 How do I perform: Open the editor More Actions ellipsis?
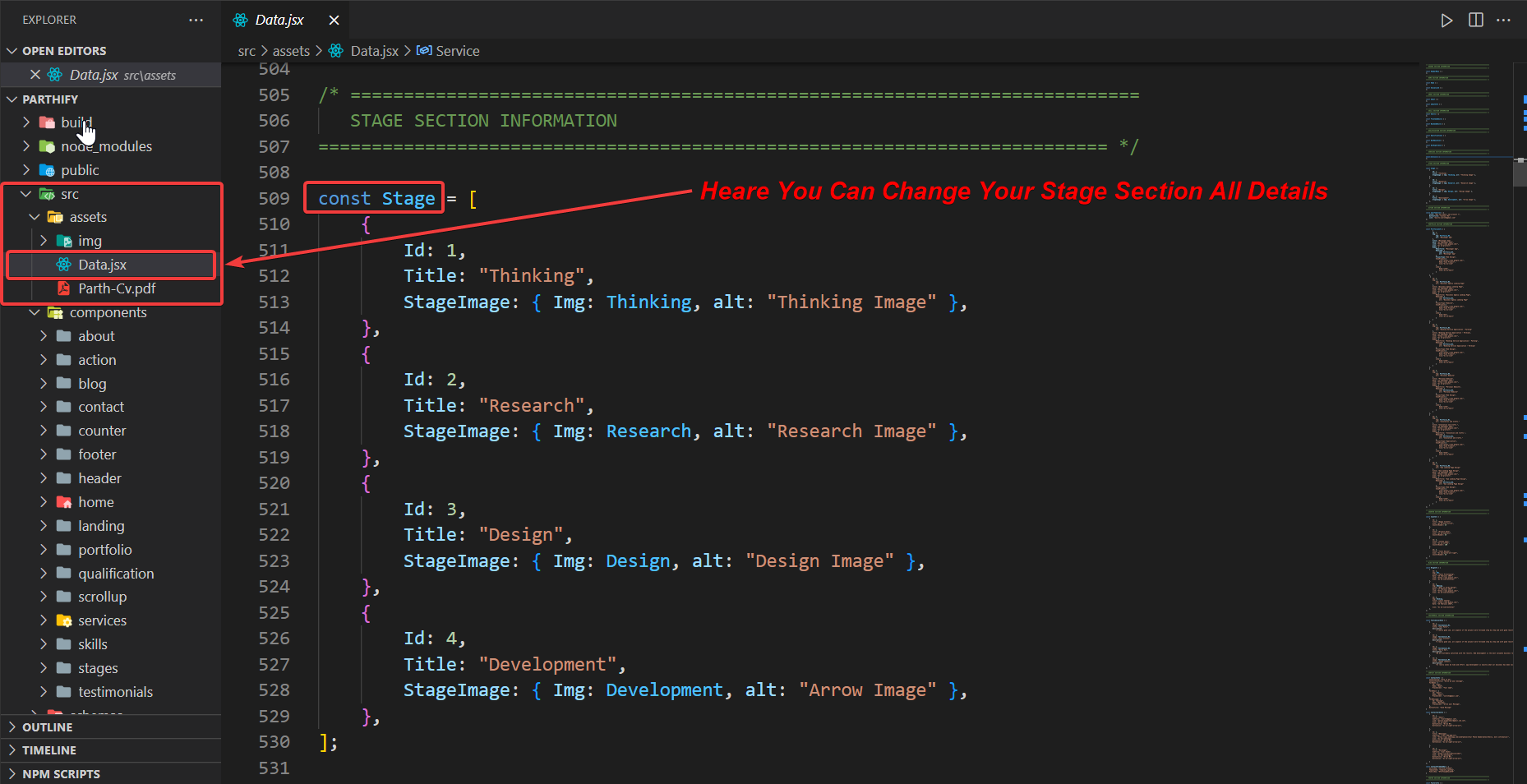pos(1504,21)
